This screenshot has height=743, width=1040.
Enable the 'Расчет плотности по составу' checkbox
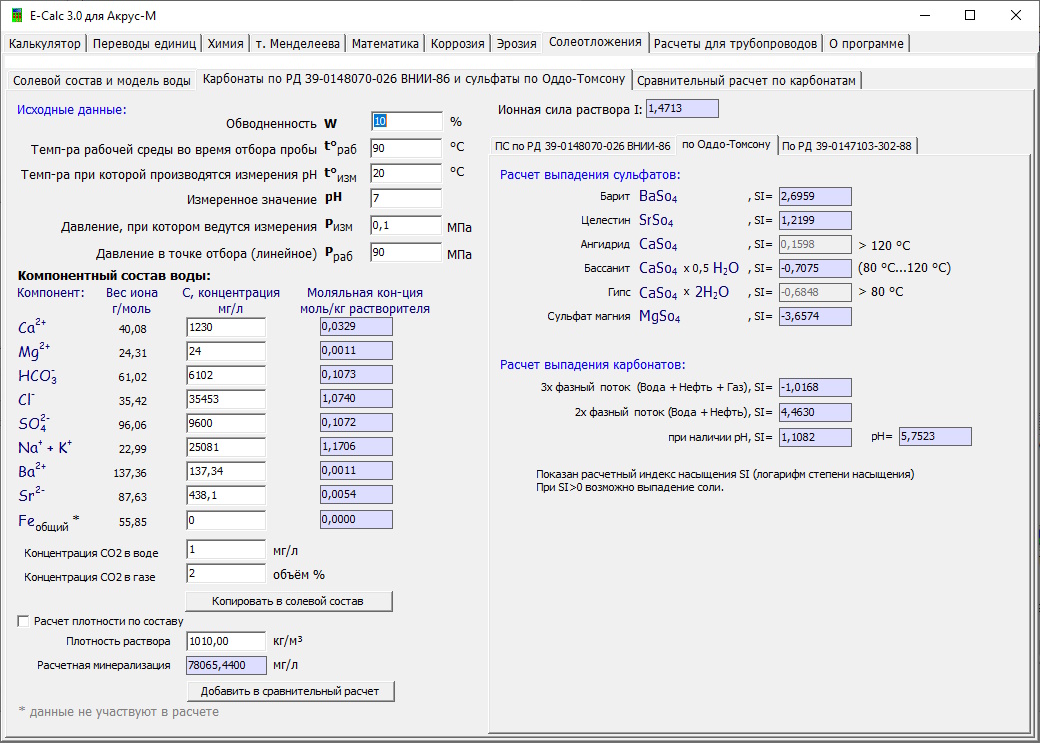25,621
